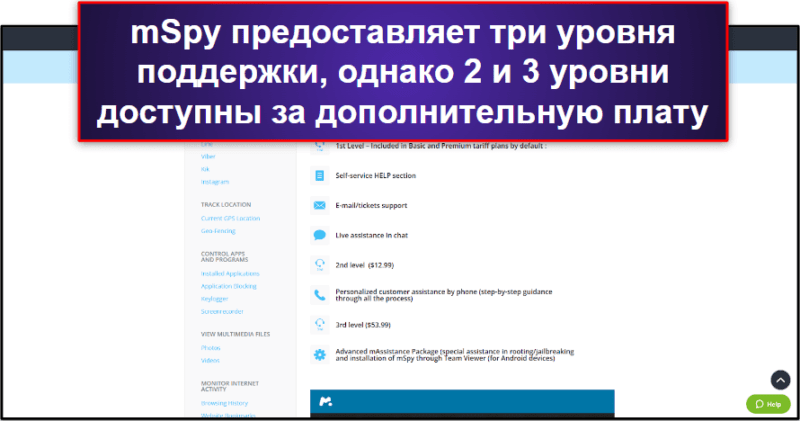Click the 2nd level headset icon

[319, 265]
